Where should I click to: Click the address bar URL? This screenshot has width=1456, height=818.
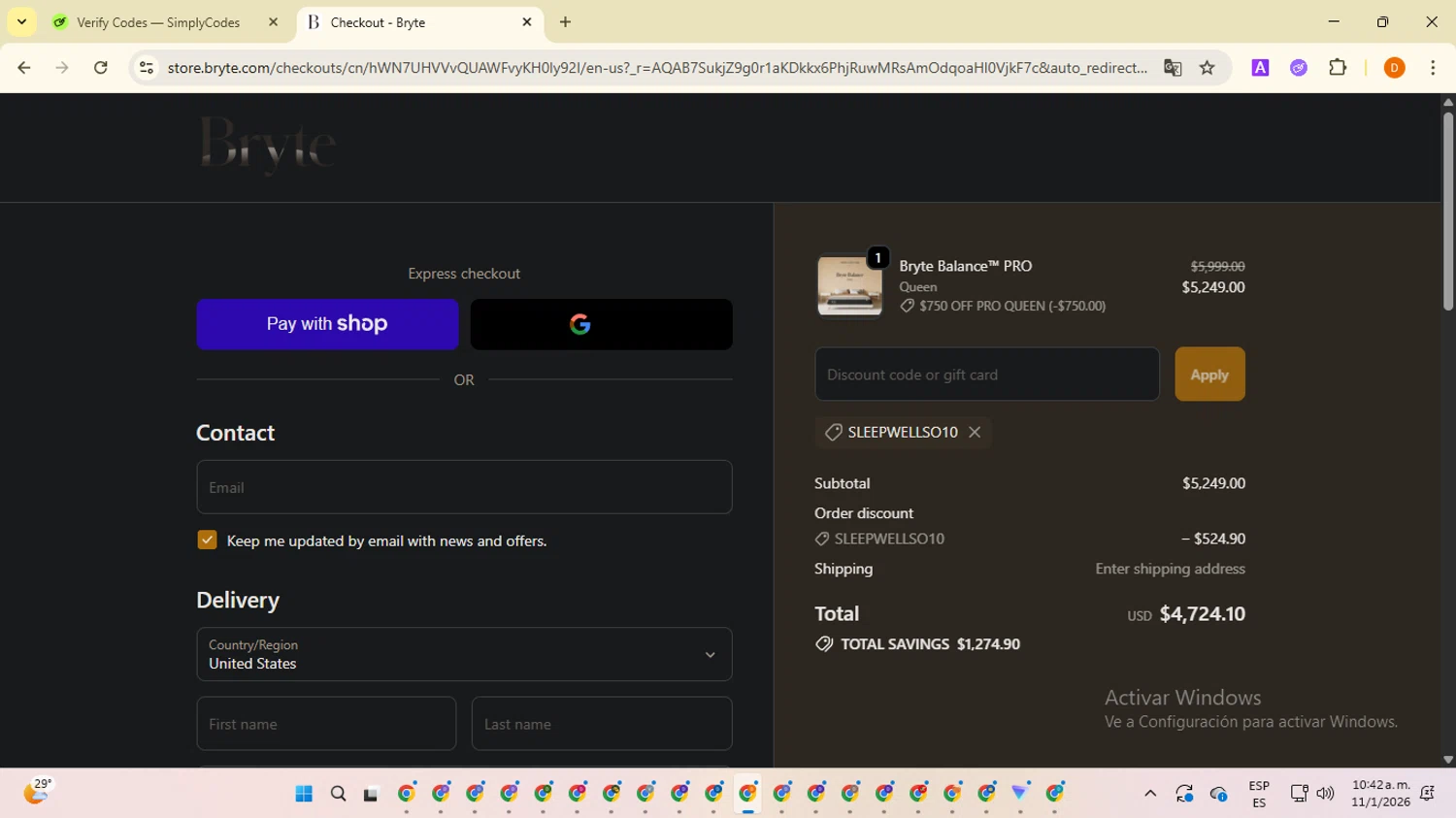click(x=657, y=68)
